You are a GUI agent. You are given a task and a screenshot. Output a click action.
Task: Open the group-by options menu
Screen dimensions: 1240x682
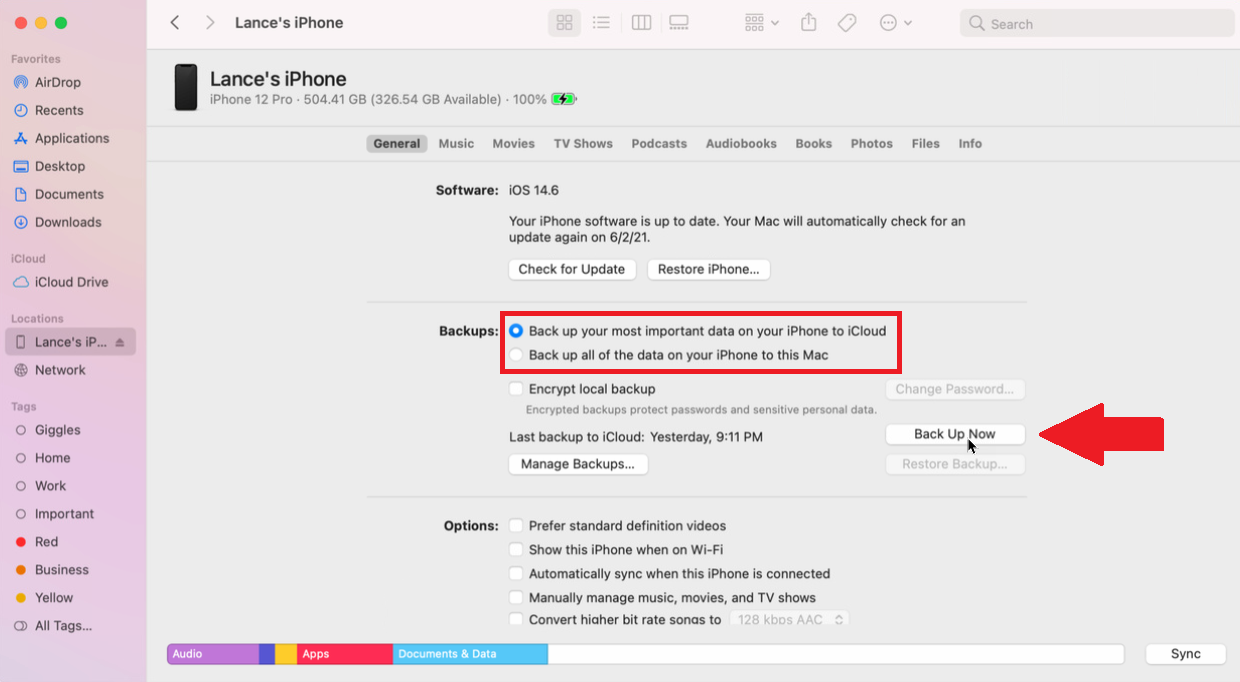tap(762, 22)
